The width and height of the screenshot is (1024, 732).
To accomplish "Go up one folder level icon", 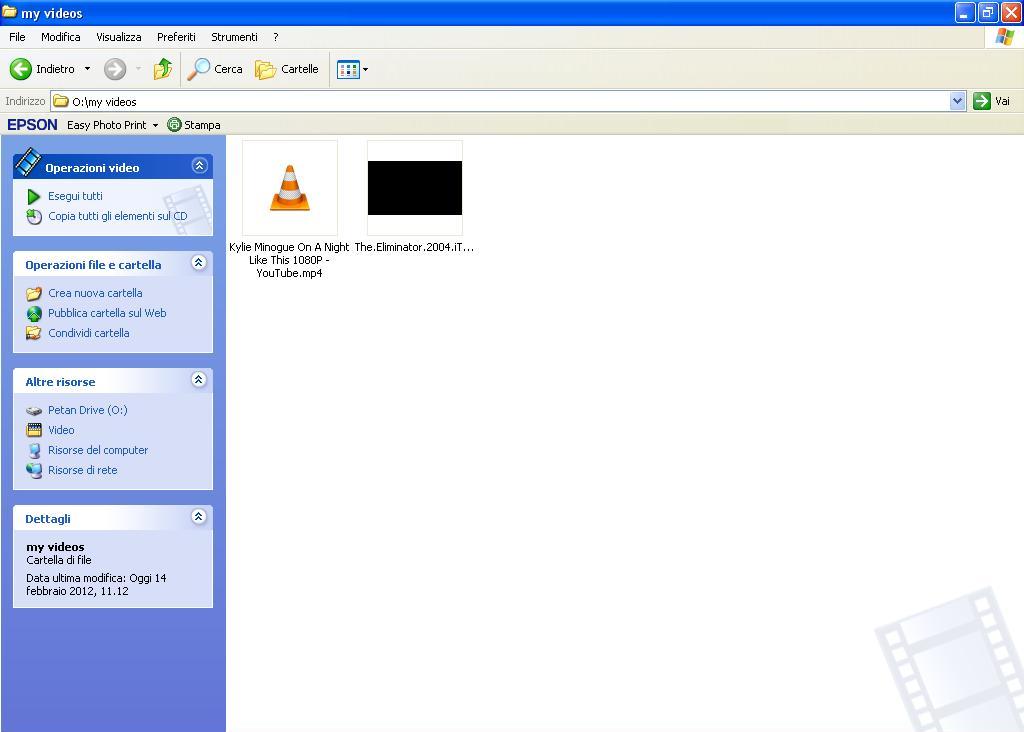I will 163,69.
